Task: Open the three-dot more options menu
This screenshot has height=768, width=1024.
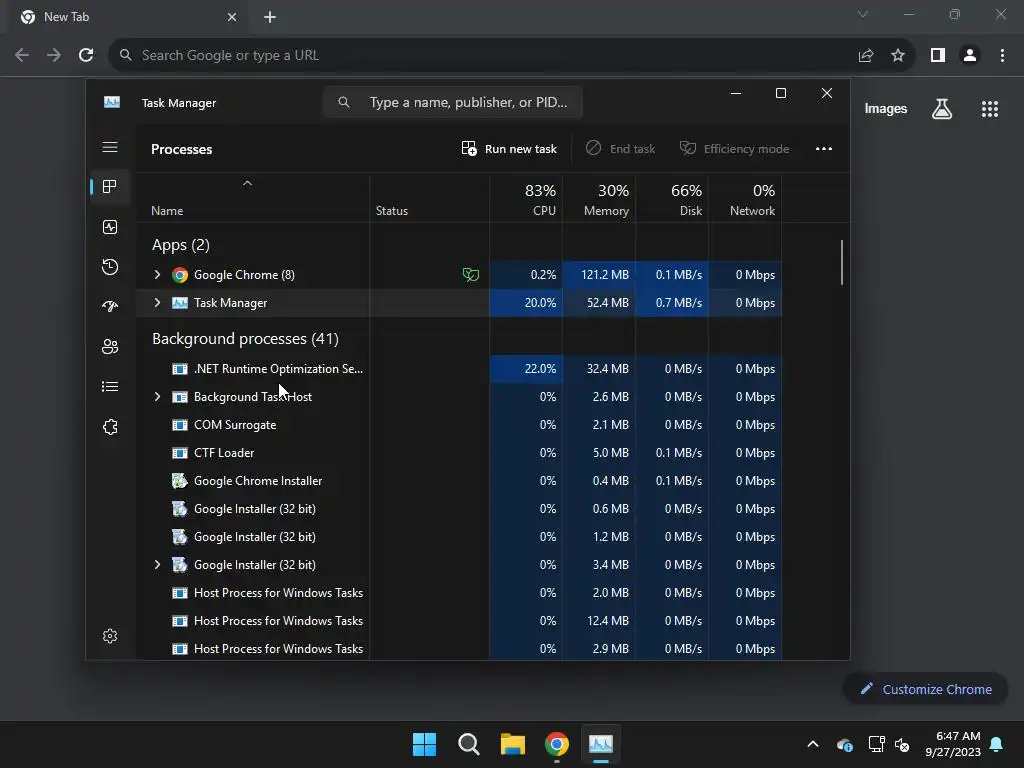Action: pos(824,149)
